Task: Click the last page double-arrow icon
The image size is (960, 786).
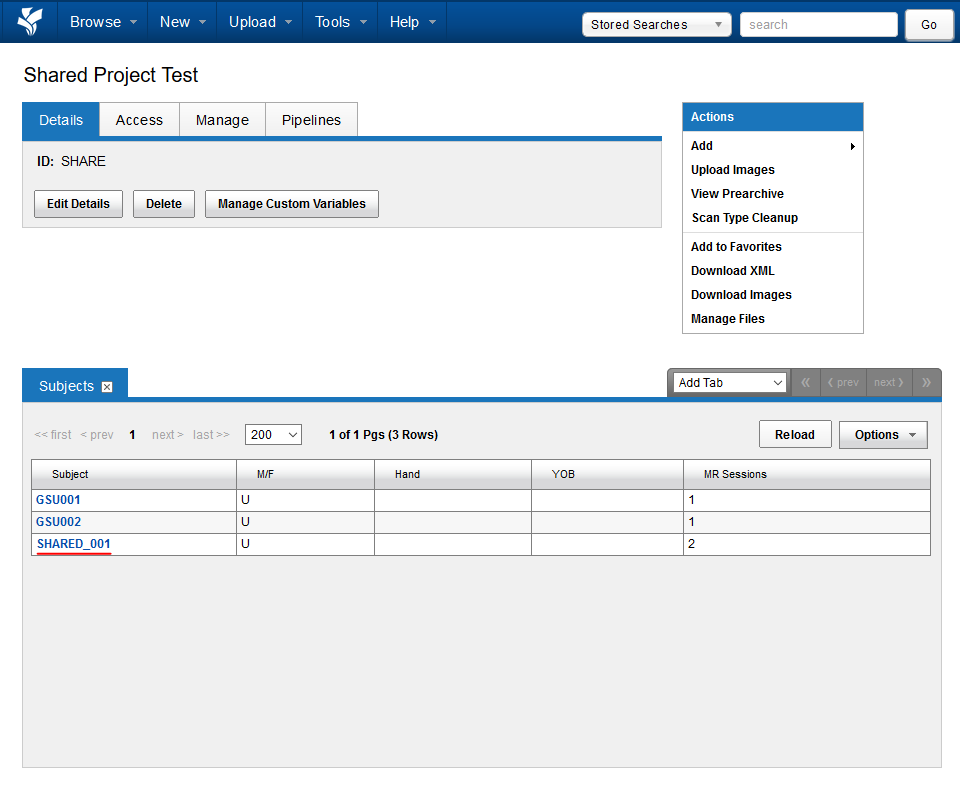Action: click(926, 382)
